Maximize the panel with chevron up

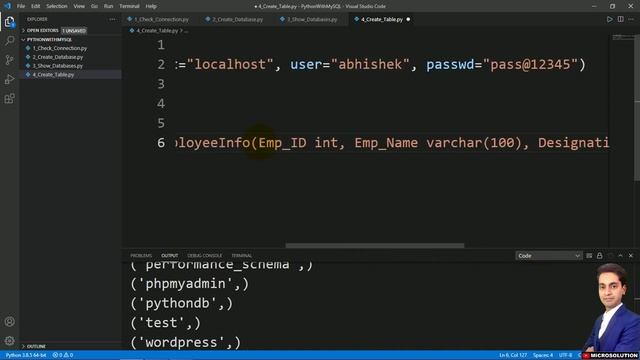tap(620, 256)
